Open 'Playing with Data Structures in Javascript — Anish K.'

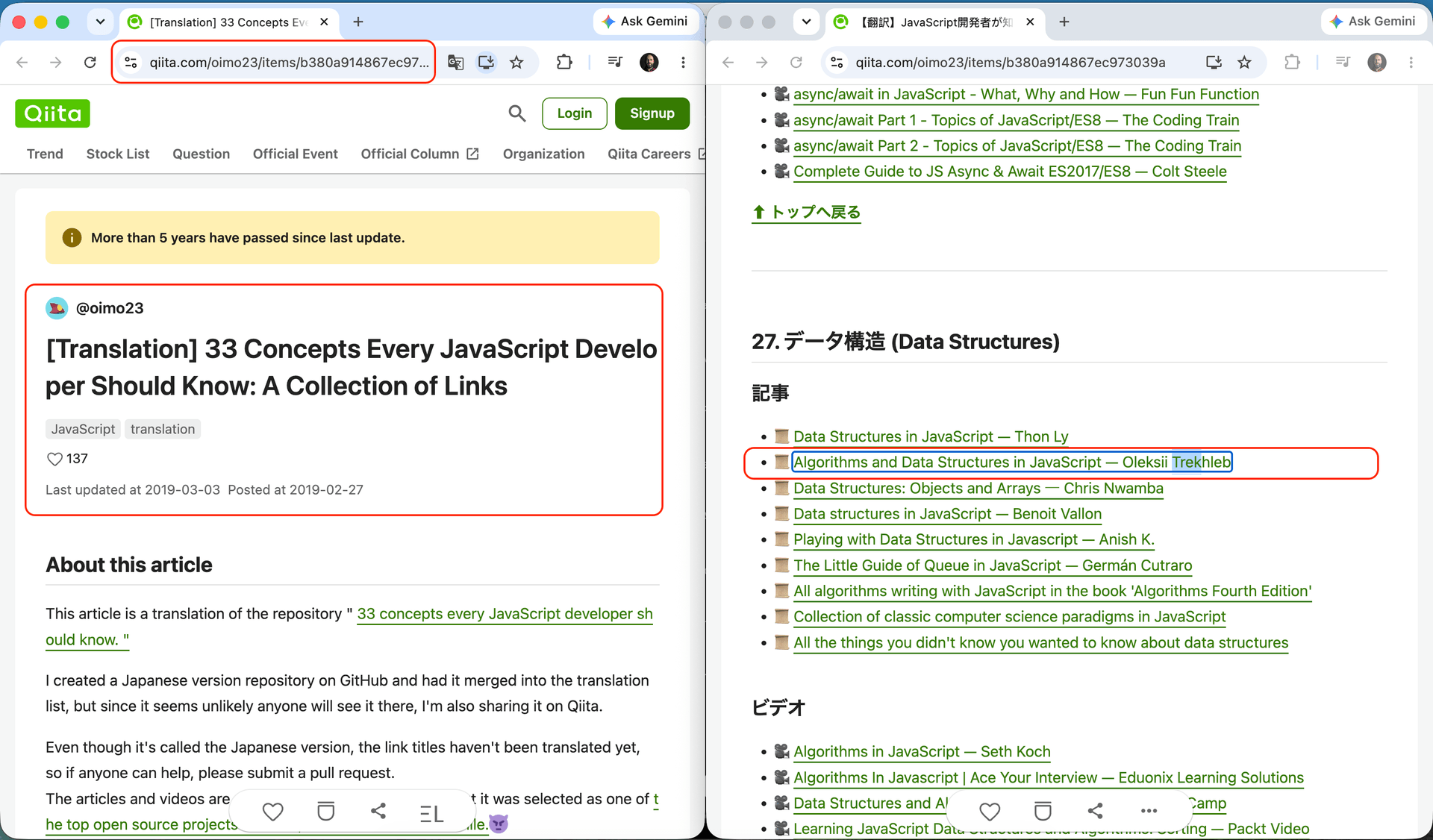974,539
